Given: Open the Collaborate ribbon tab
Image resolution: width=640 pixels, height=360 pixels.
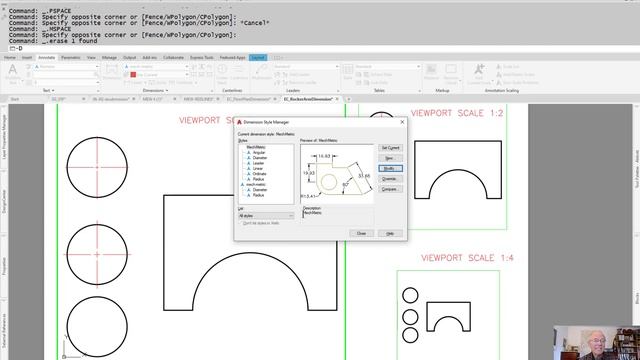Looking at the screenshot, I should tap(173, 58).
